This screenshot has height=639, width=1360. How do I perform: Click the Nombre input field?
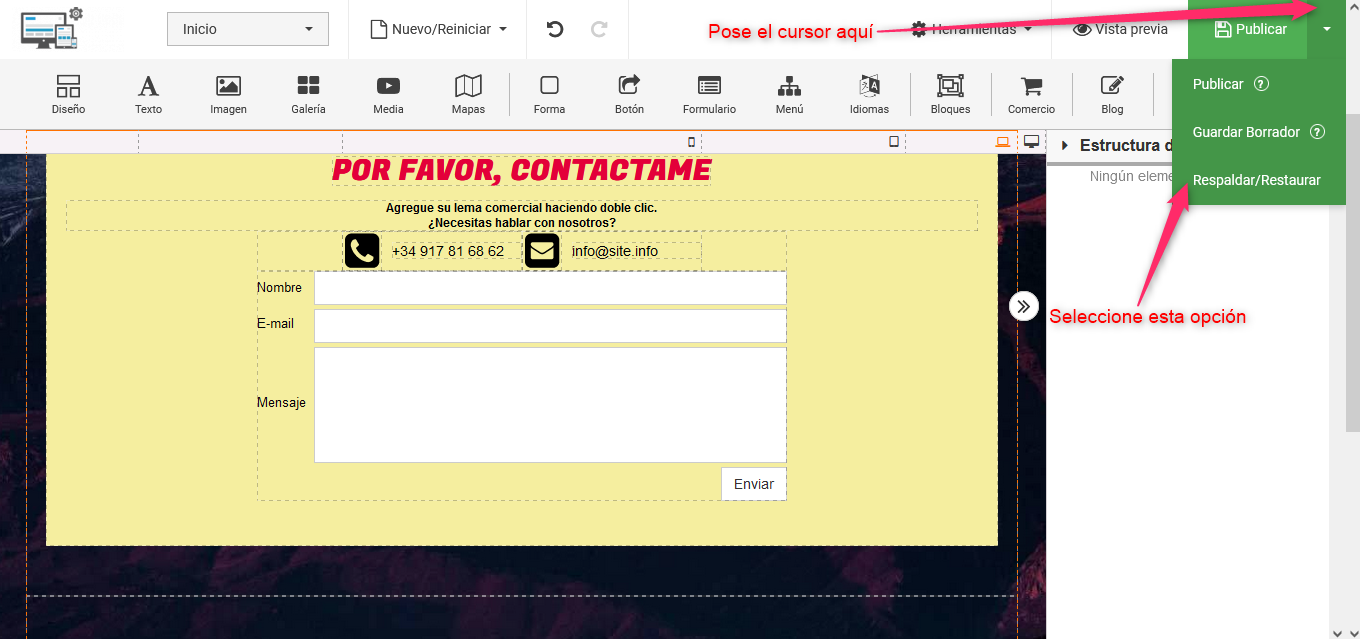click(x=550, y=288)
